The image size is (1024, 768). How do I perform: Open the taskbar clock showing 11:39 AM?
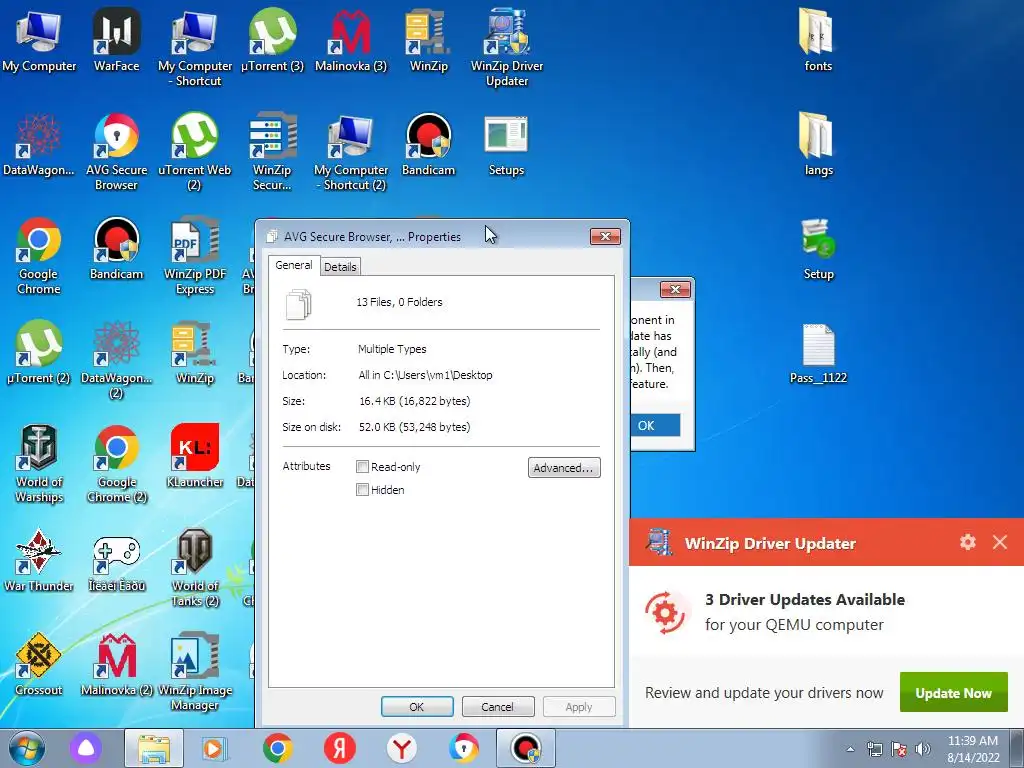pyautogui.click(x=973, y=748)
